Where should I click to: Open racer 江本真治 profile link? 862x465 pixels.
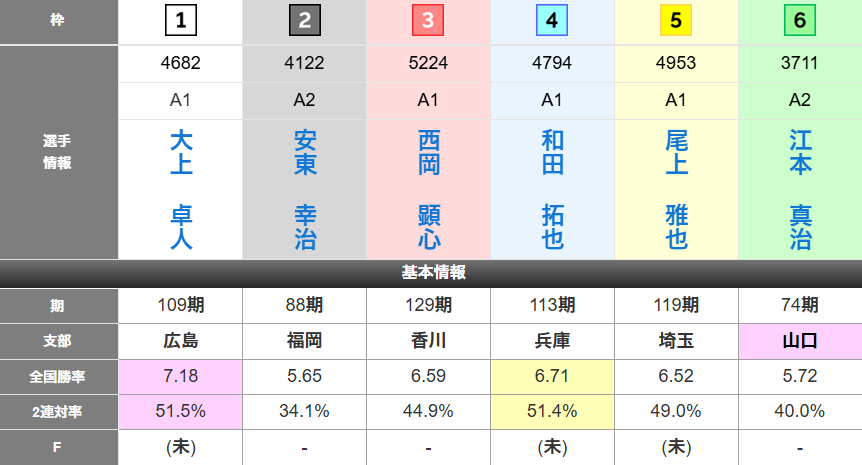pos(800,190)
